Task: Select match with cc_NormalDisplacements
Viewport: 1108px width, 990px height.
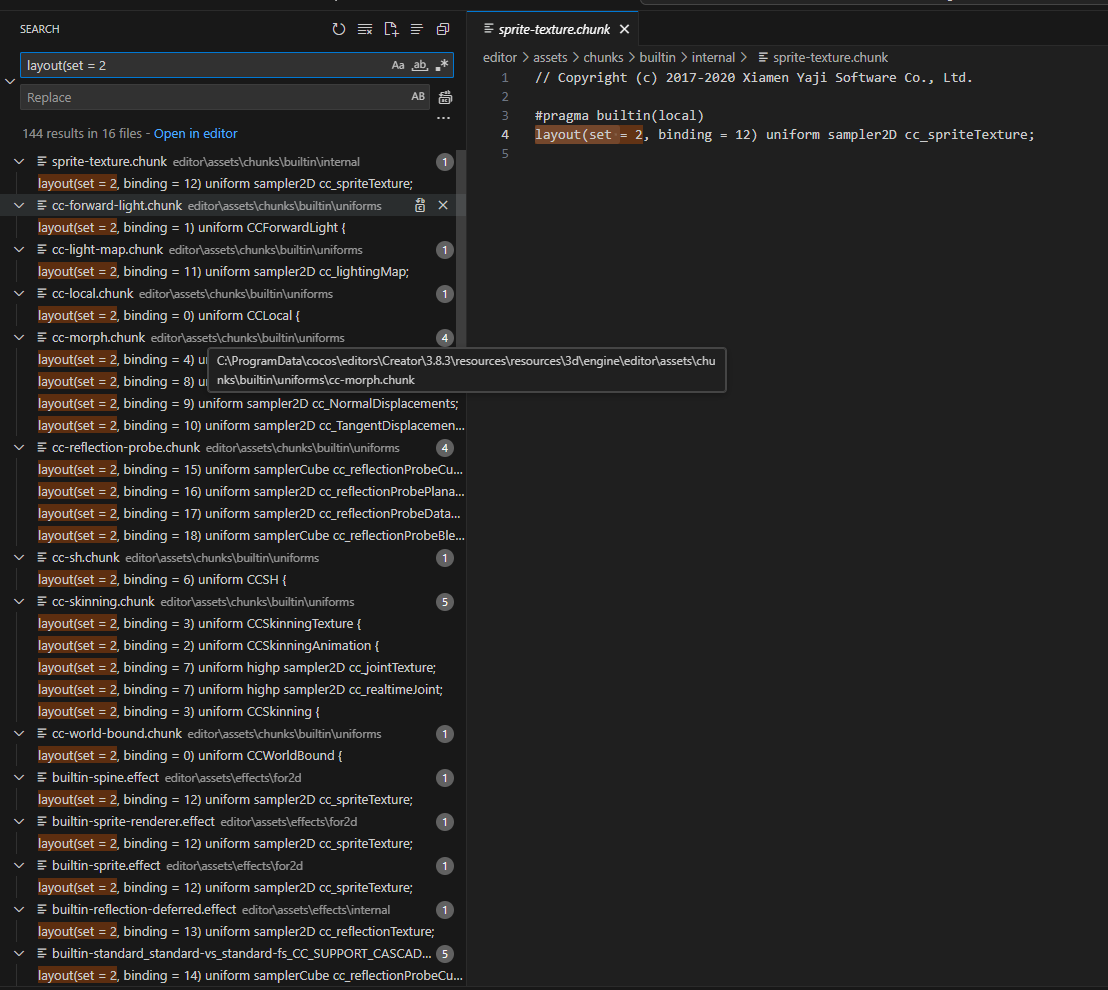Action: click(x=248, y=403)
